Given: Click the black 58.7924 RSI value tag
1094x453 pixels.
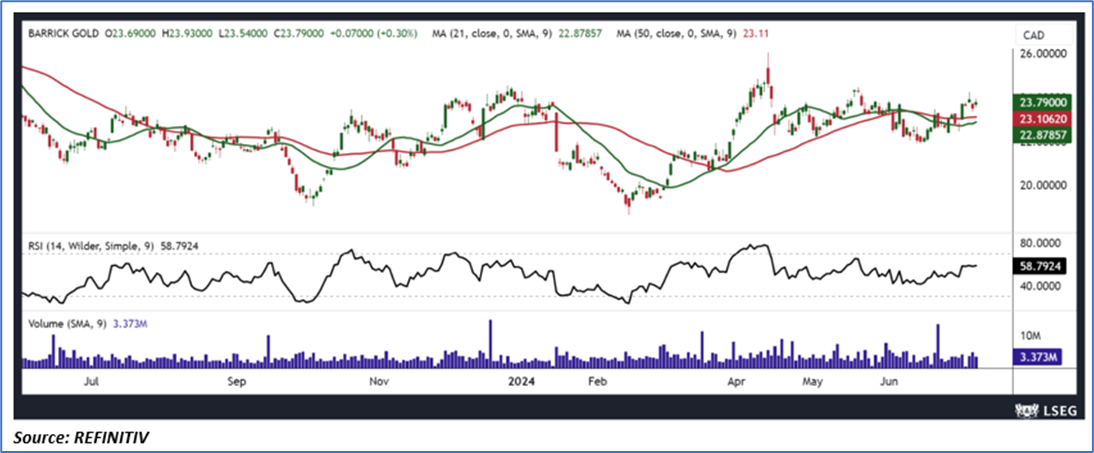Looking at the screenshot, I should click(1040, 266).
